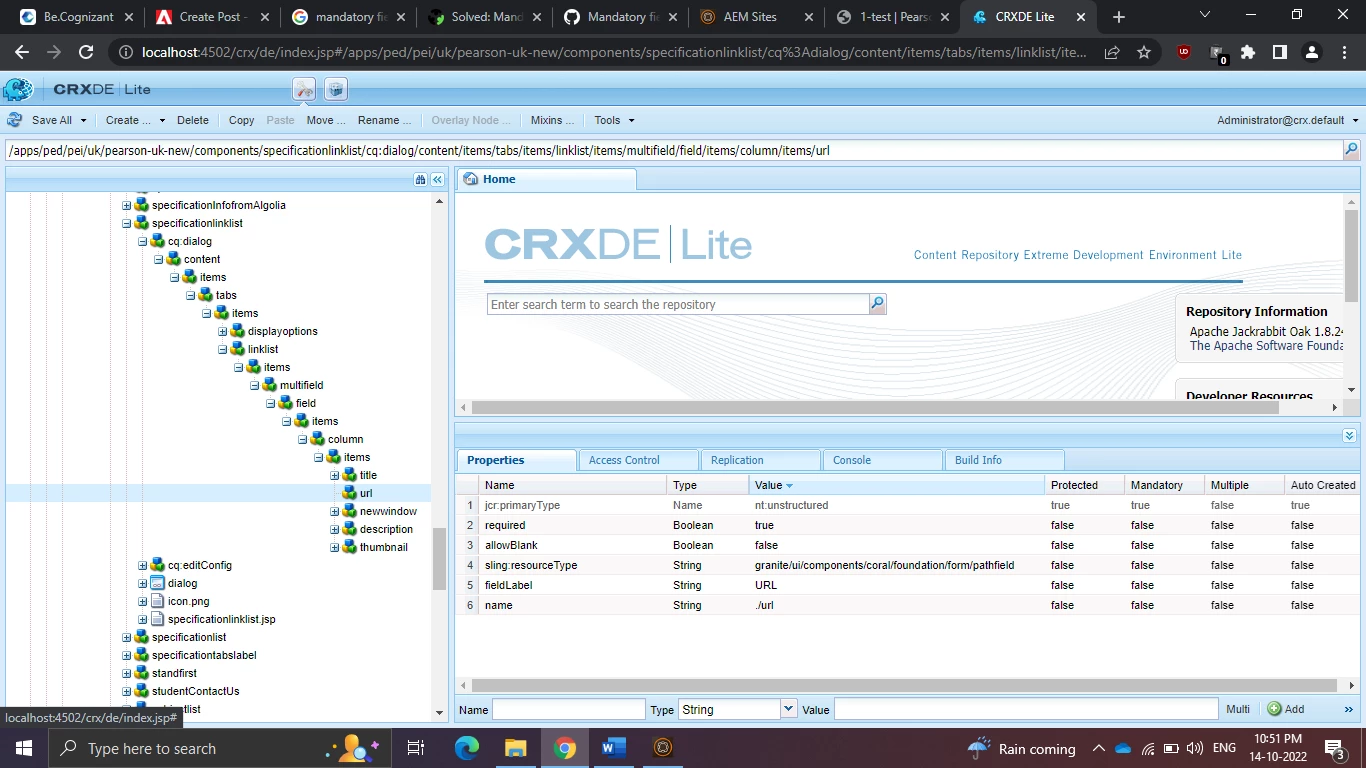Bookmark this page with star icon
Screen dimensions: 1366x768
point(1144,52)
